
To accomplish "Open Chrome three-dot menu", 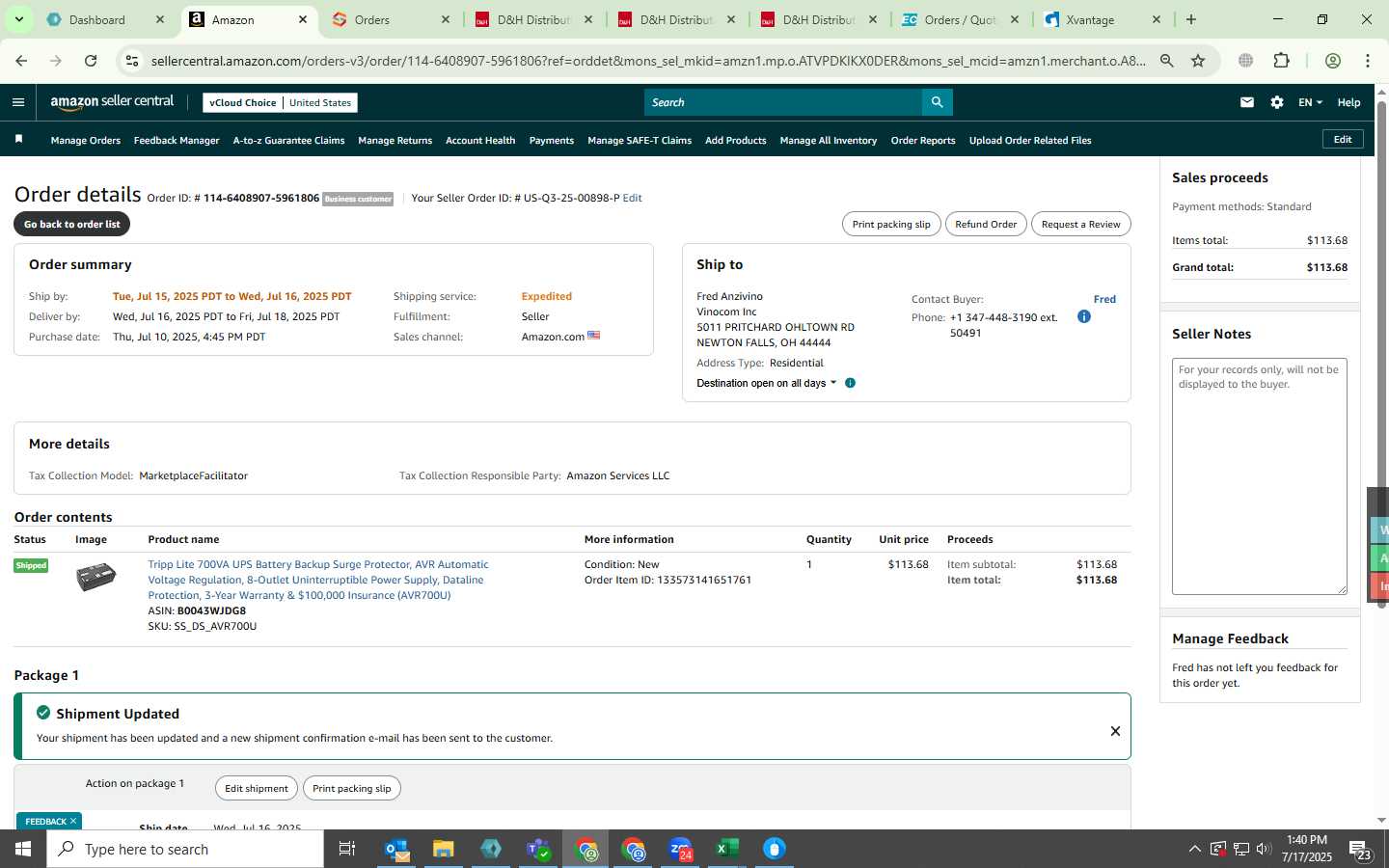I will point(1367,61).
